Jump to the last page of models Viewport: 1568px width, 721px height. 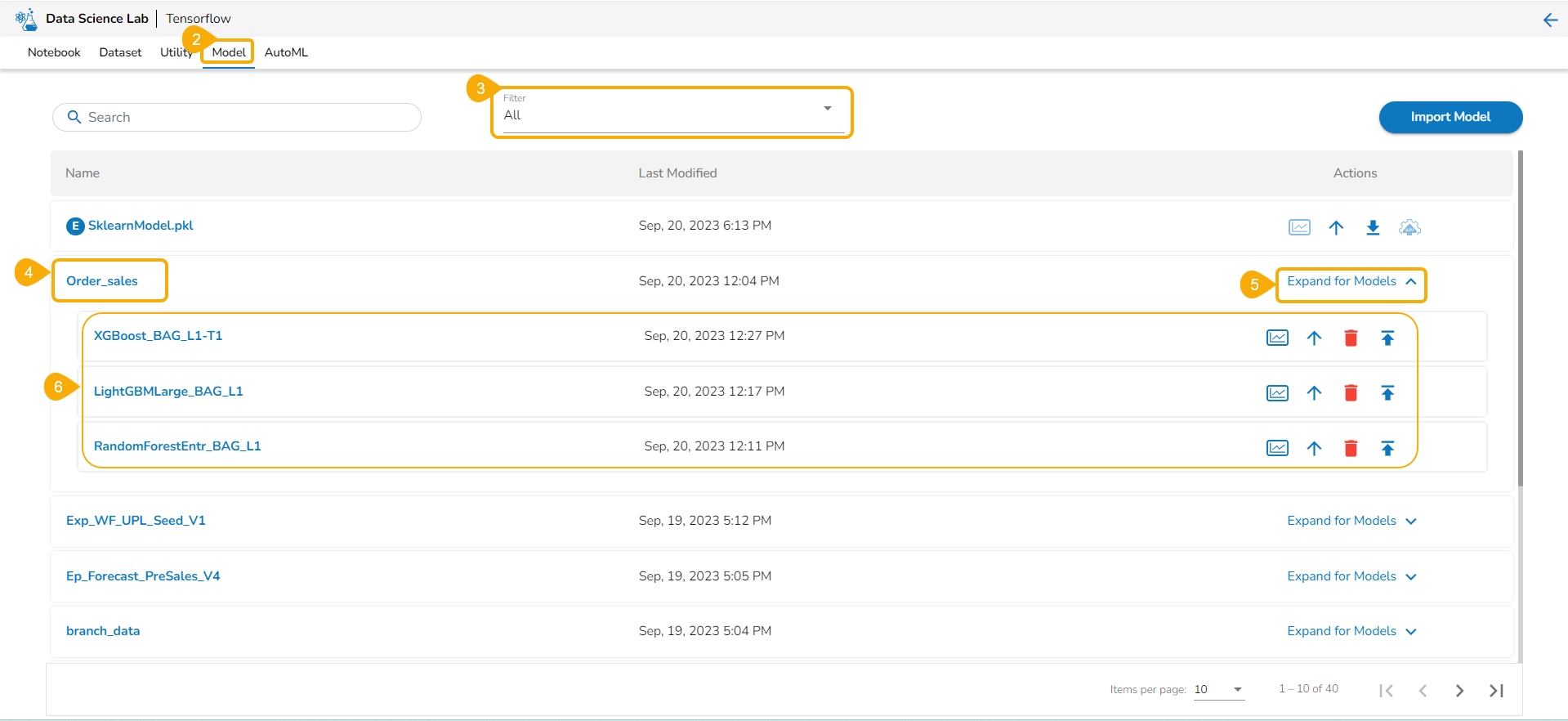click(x=1496, y=691)
